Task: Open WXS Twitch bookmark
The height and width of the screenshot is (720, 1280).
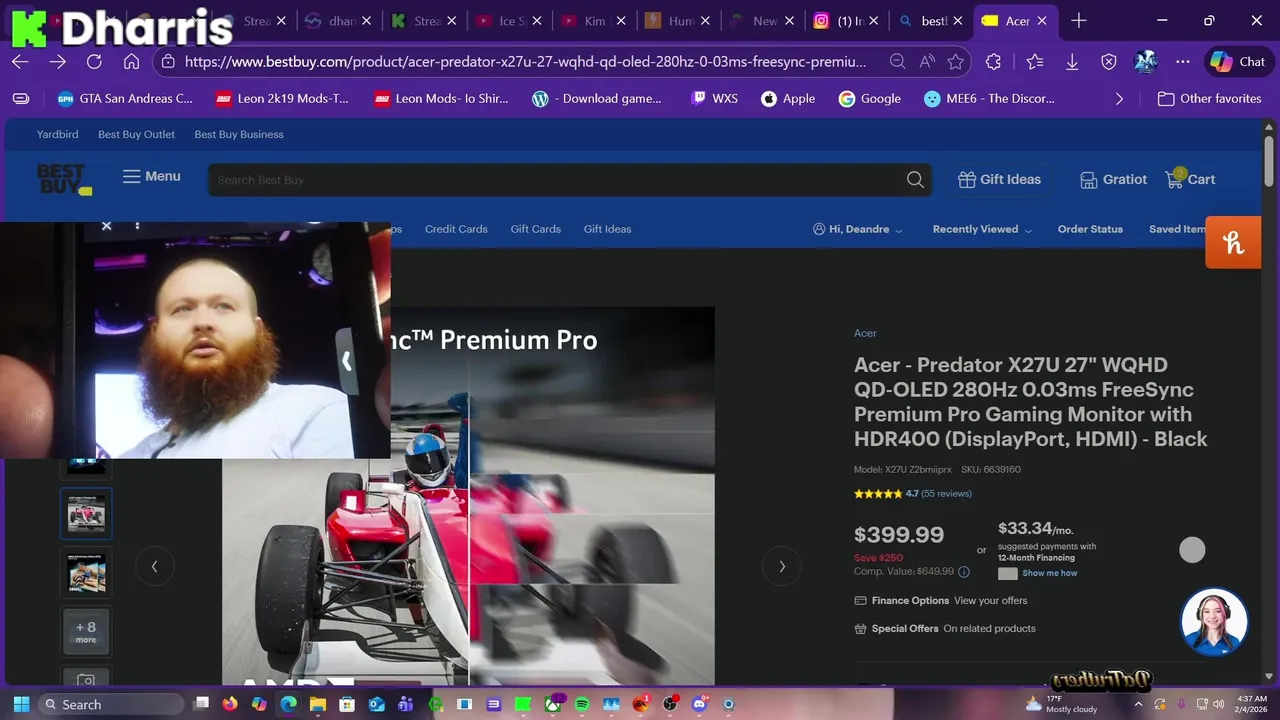Action: pos(714,99)
